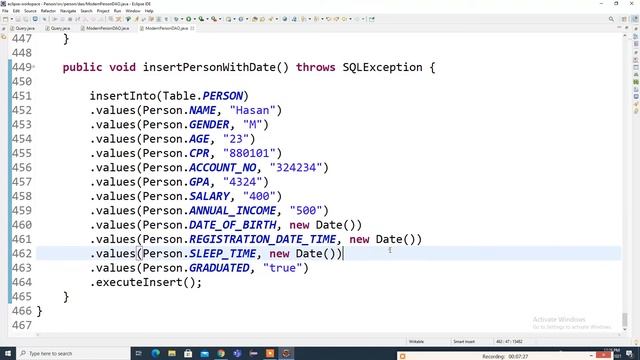Click the editor vertical scrollbar thumb

pos(624,319)
